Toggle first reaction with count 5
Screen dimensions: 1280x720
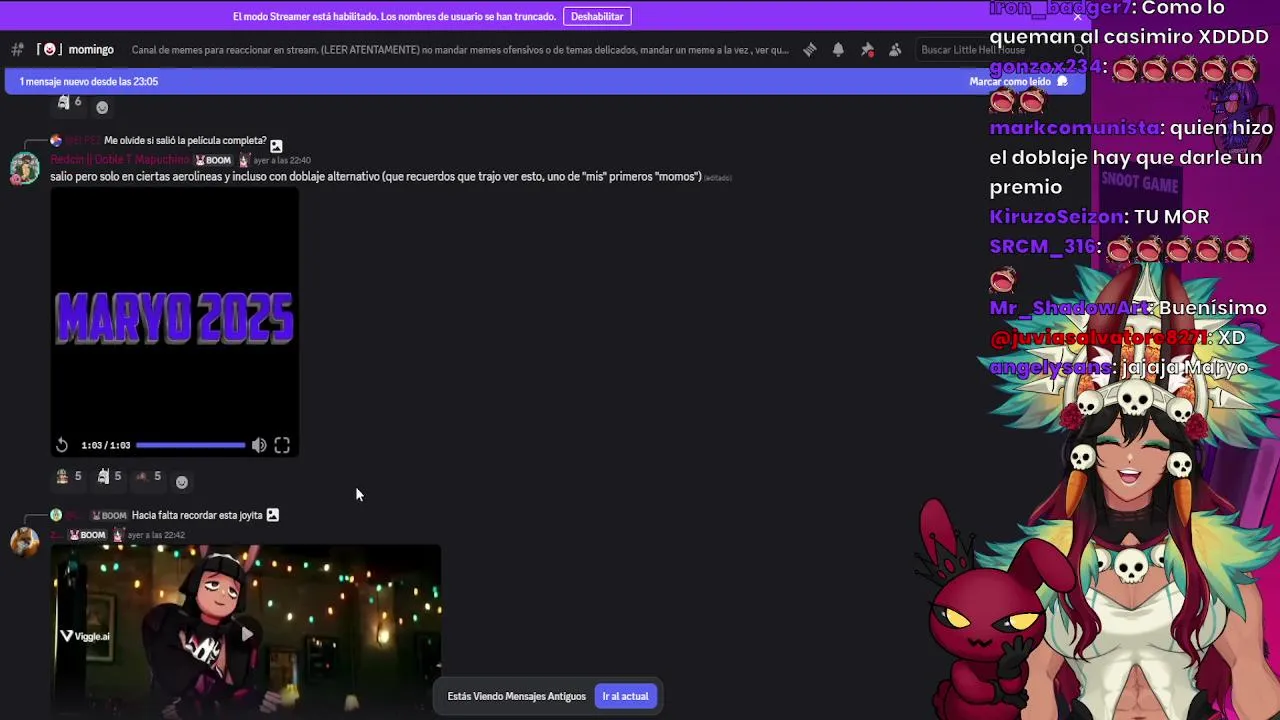point(69,477)
